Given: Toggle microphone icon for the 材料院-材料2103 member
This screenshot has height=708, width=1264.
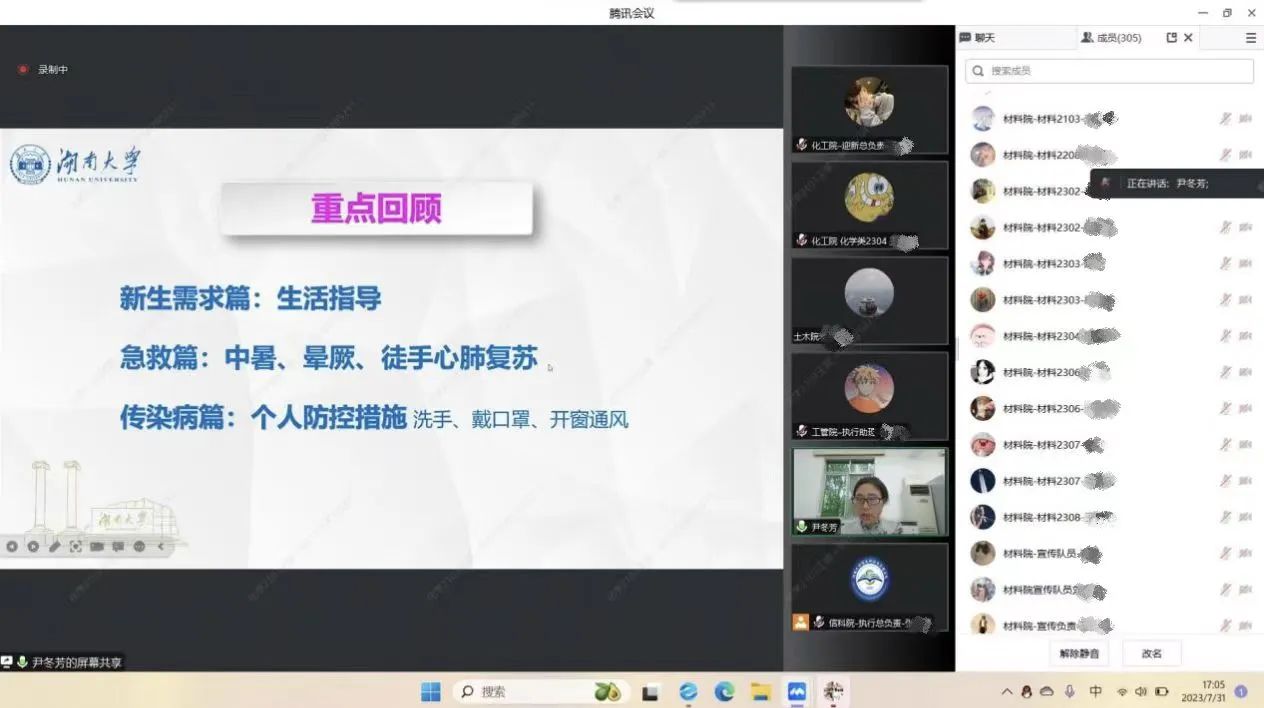Looking at the screenshot, I should point(1225,119).
